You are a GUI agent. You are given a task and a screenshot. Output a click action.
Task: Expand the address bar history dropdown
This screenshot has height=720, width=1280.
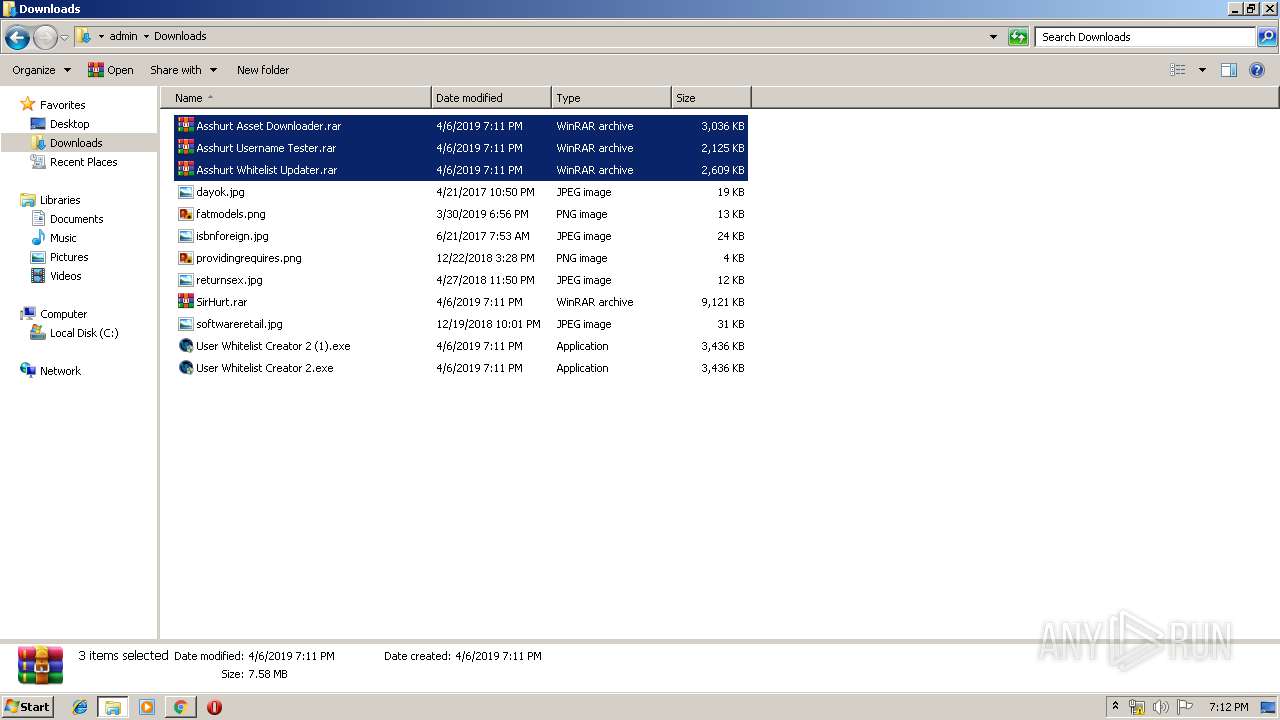pyautogui.click(x=993, y=37)
